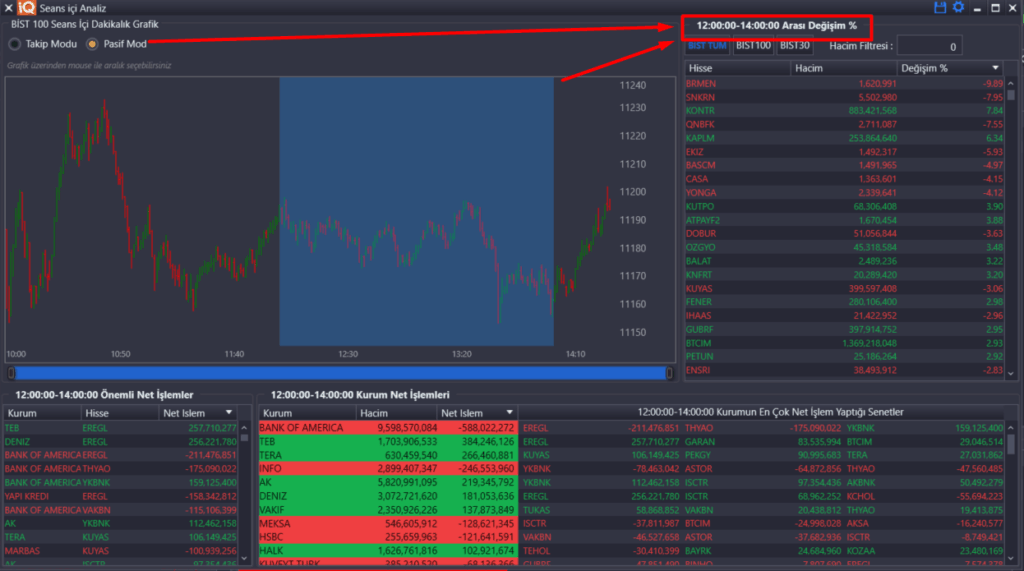Screen dimensions: 1024x571
Task: Close the Seans içi Analiz panel X
Action: 8,8
